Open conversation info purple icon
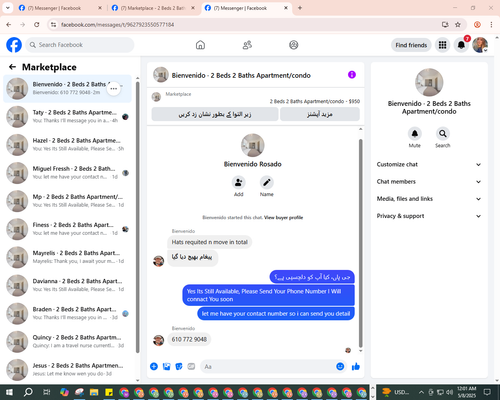 [x=352, y=75]
